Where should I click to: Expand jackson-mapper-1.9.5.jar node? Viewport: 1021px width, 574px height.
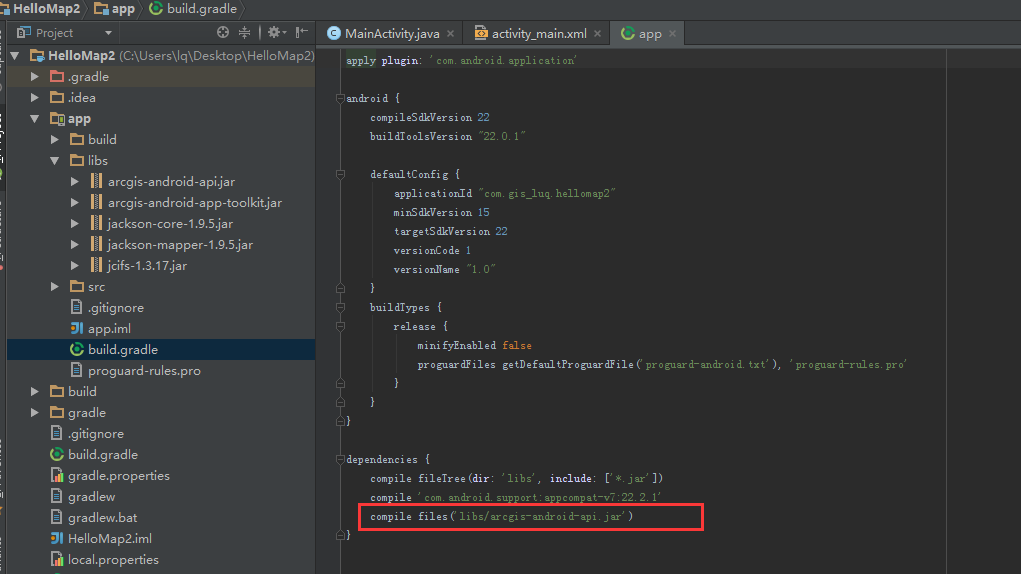point(75,245)
